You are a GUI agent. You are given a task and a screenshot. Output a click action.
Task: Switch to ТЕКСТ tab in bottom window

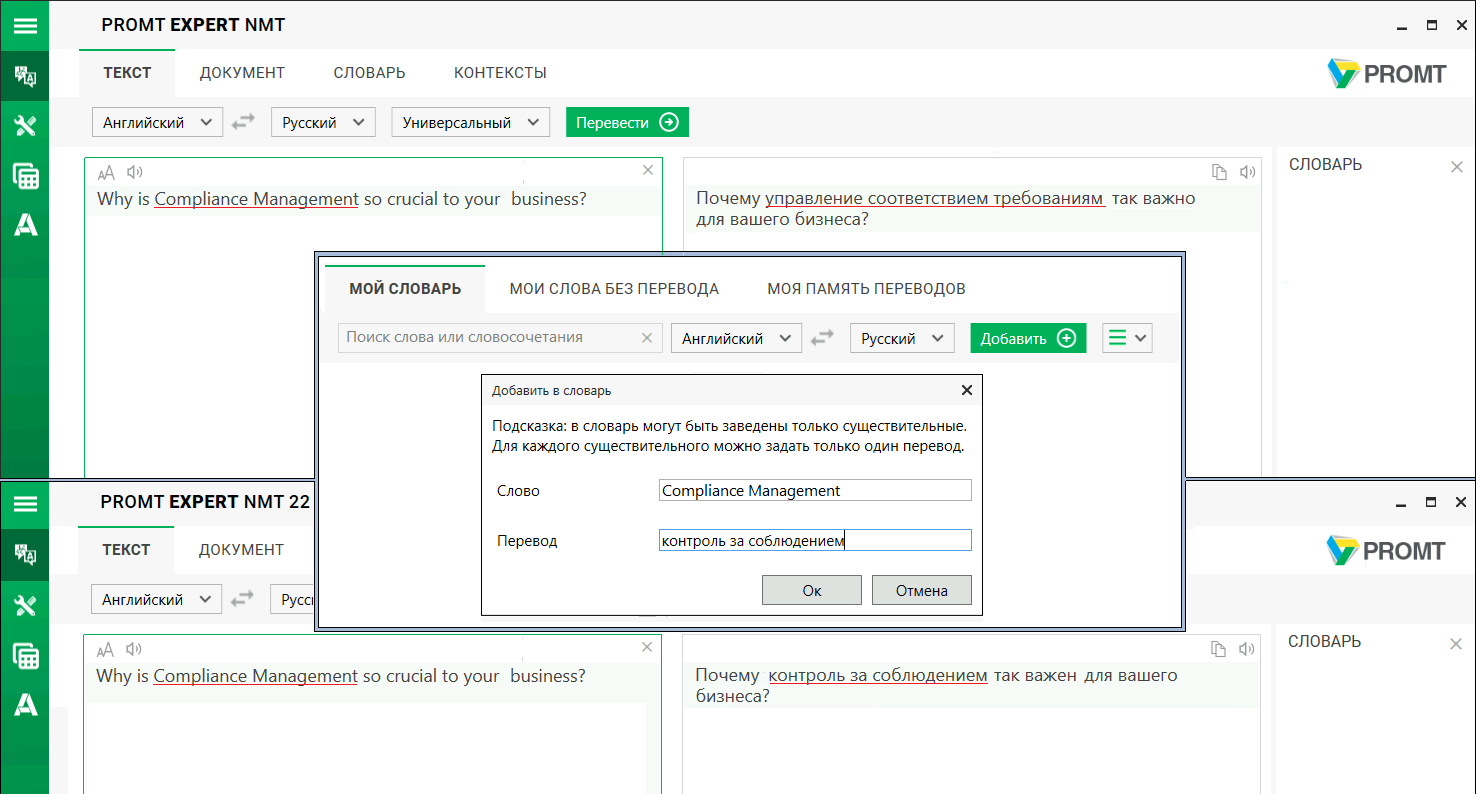[x=126, y=550]
